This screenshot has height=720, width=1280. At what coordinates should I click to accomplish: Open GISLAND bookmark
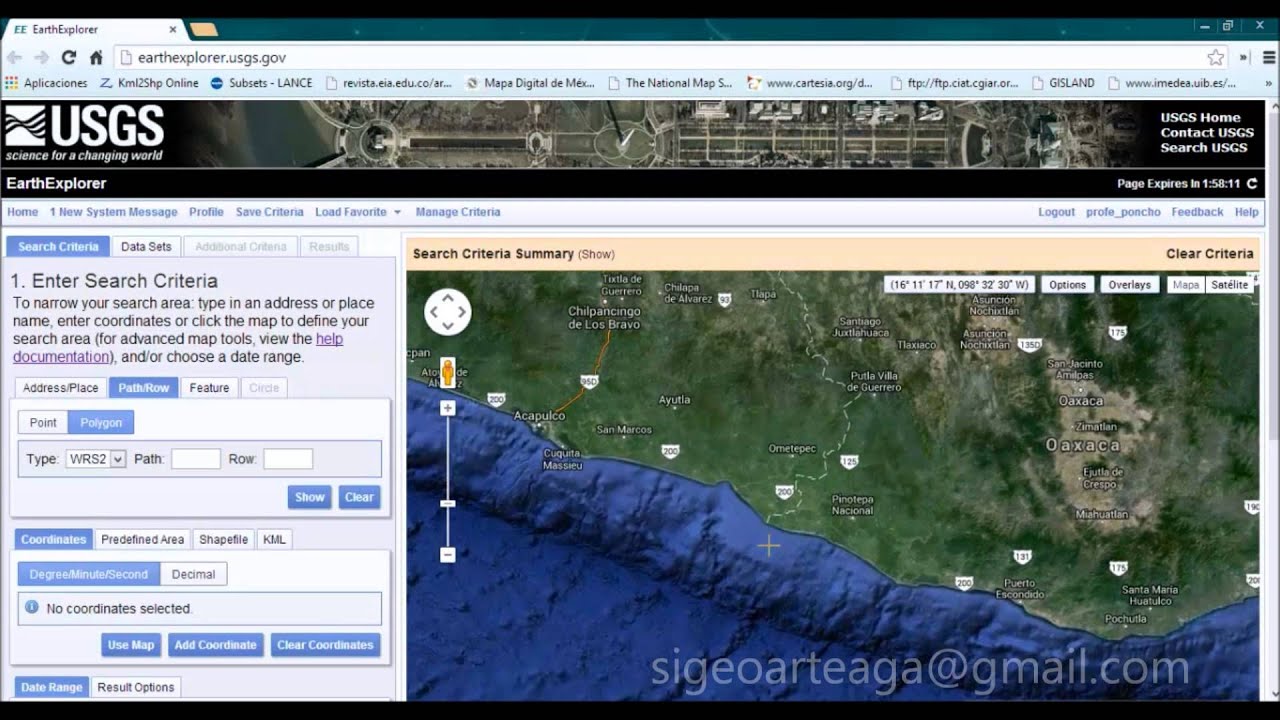(x=1063, y=83)
